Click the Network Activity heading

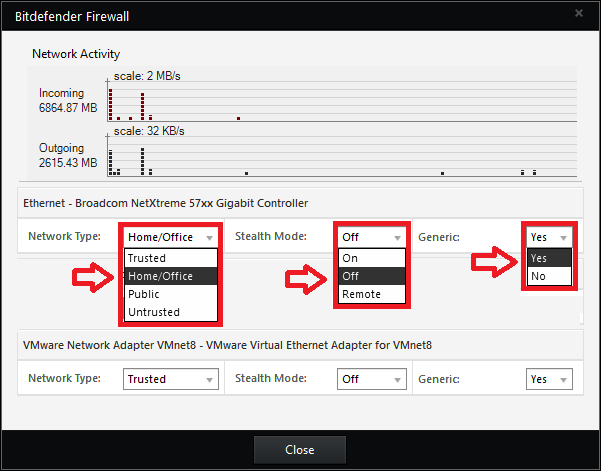point(76,54)
